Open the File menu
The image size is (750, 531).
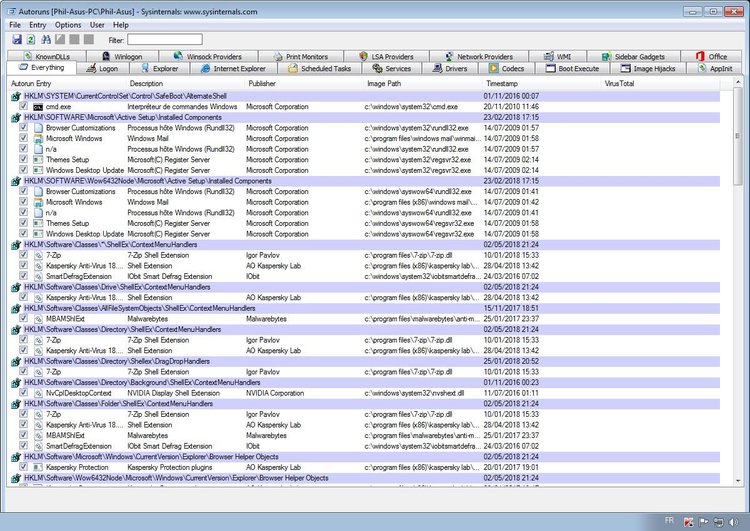pyautogui.click(x=15, y=25)
